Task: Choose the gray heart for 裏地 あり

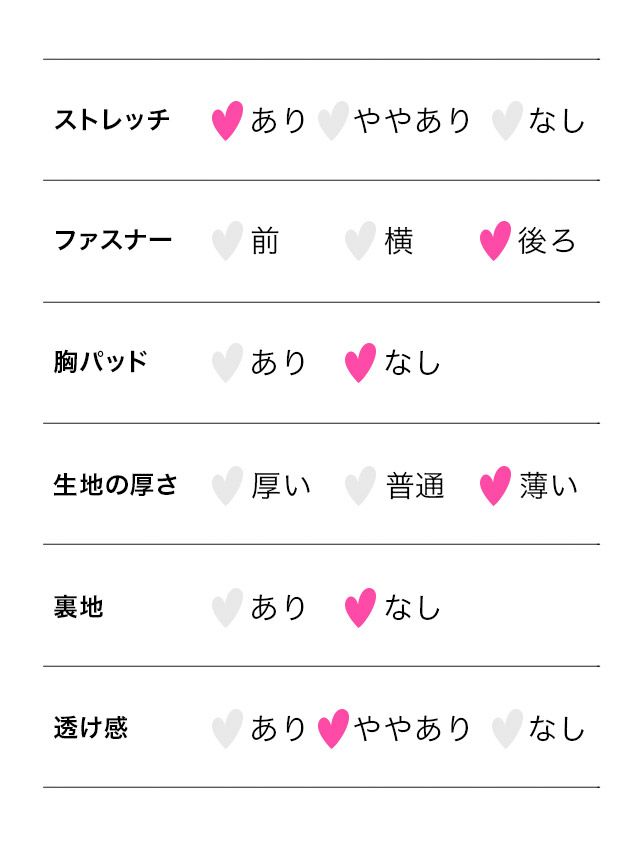Action: [228, 607]
